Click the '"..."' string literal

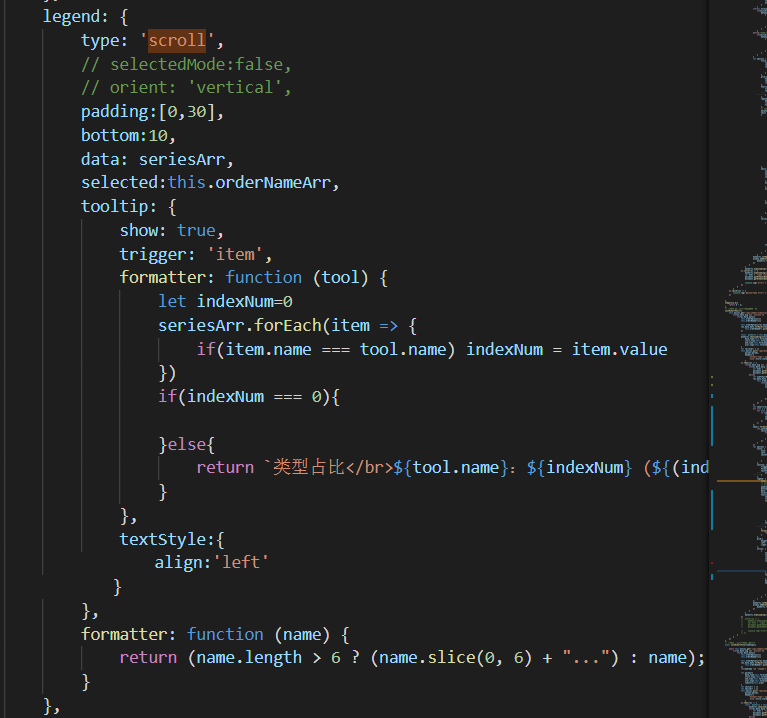tap(586, 658)
